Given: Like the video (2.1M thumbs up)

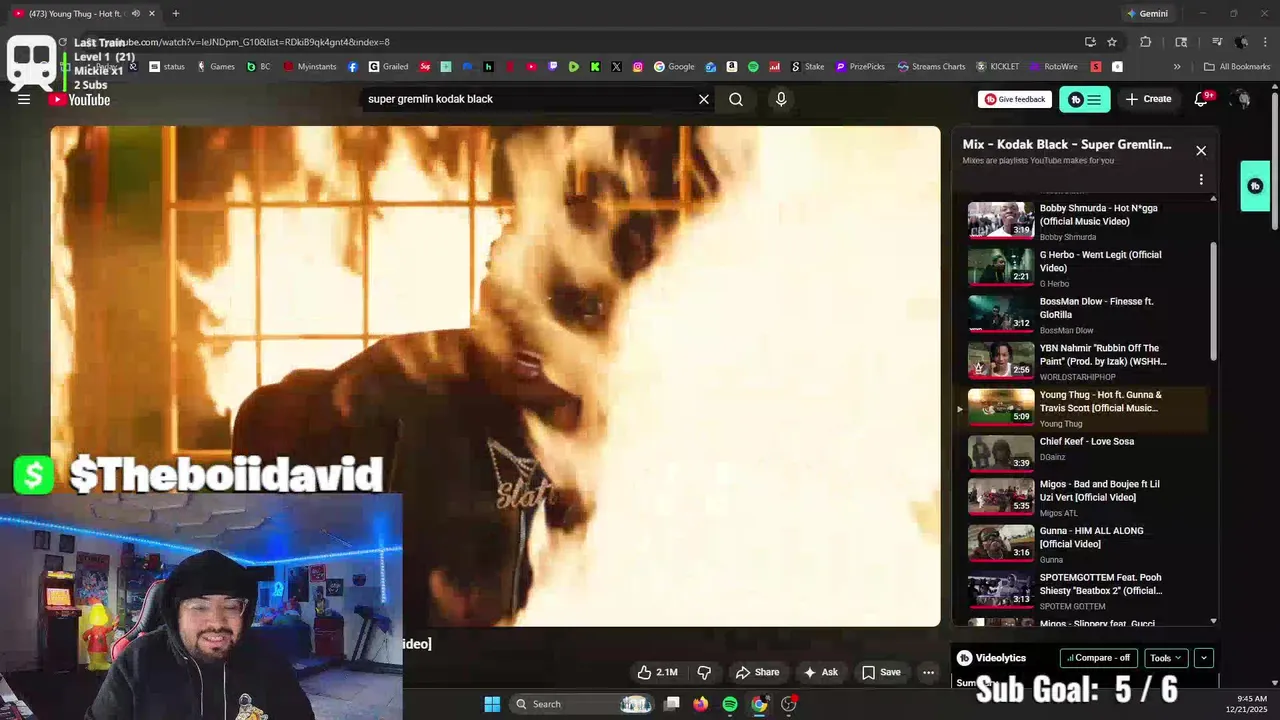Looking at the screenshot, I should tap(657, 672).
